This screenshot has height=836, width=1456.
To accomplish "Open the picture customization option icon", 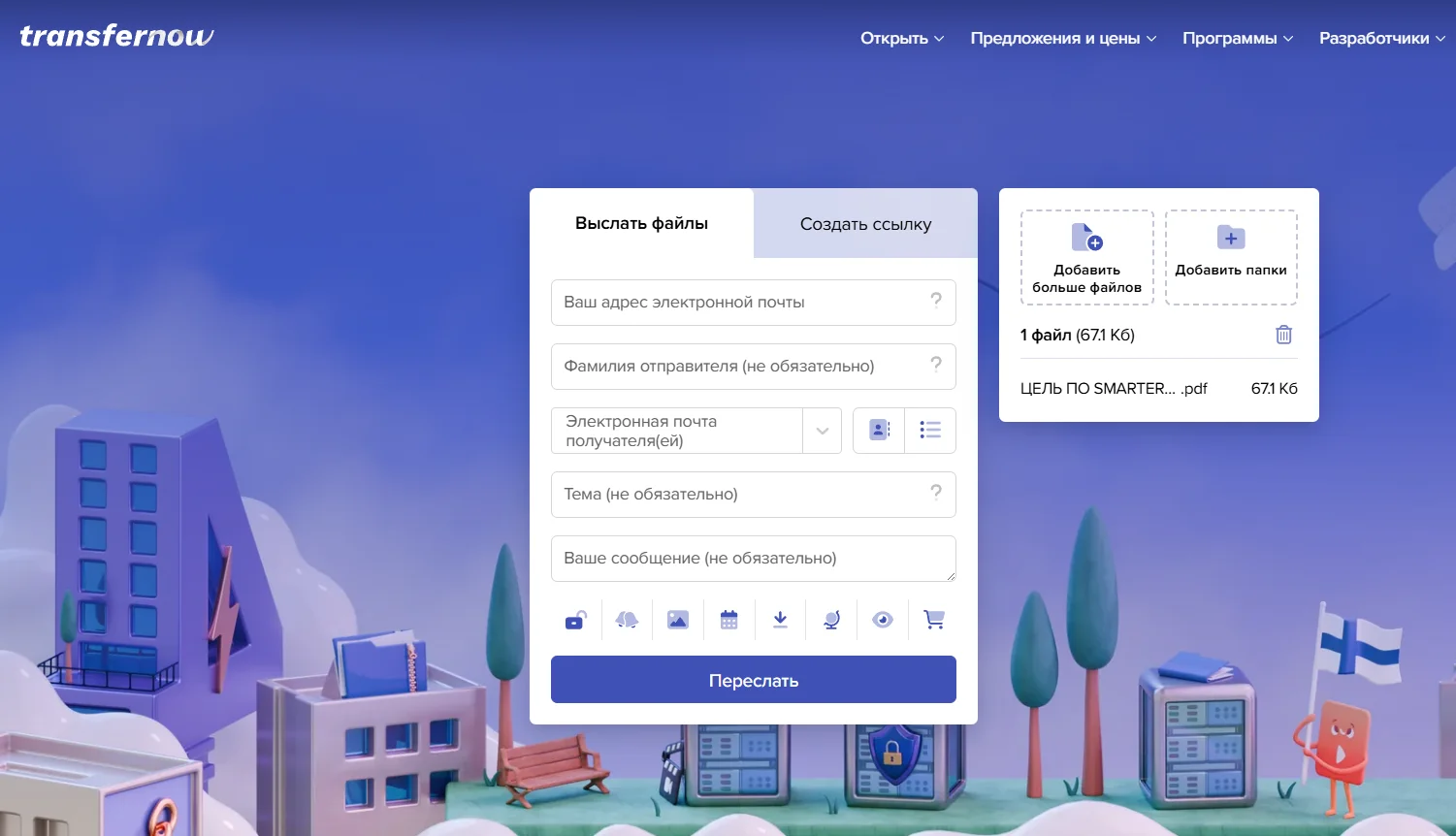I will [x=678, y=620].
